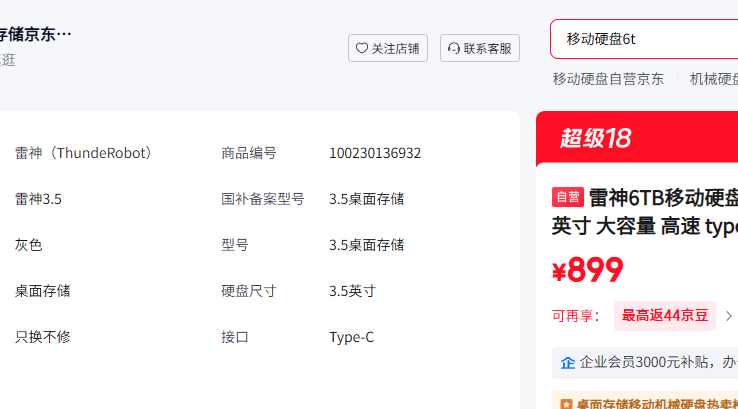The image size is (738, 409).
Task: Click the 接口 label
Action: (x=235, y=337)
